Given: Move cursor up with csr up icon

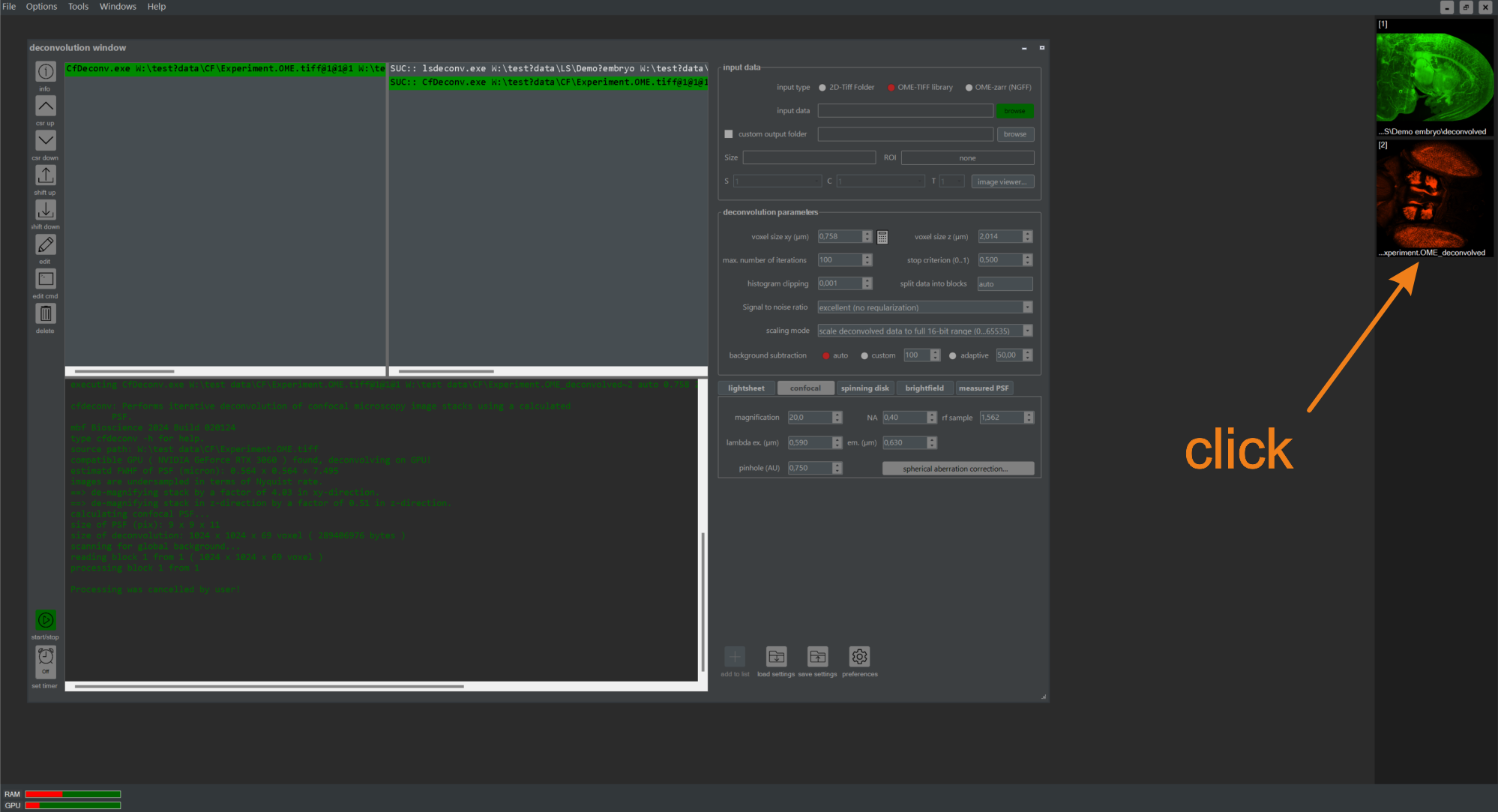Looking at the screenshot, I should pos(46,106).
